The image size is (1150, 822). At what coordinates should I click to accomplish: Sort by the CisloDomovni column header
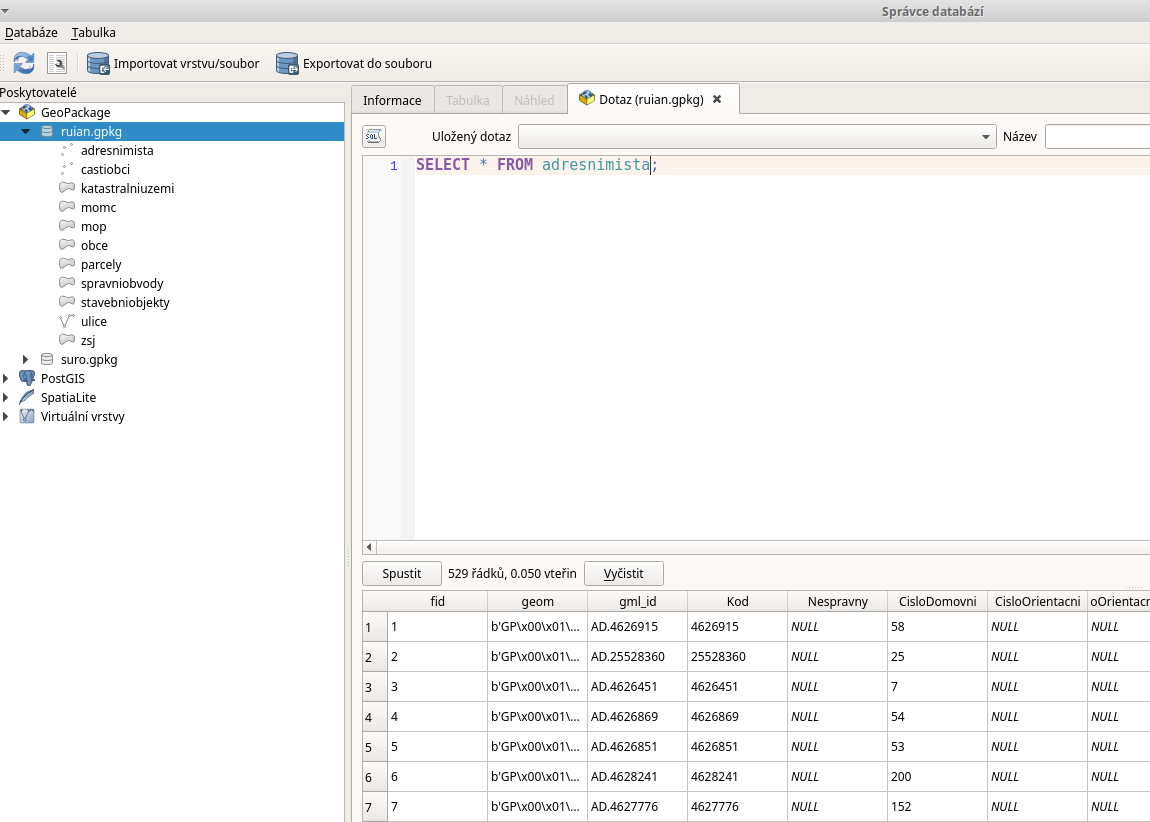[x=937, y=601]
